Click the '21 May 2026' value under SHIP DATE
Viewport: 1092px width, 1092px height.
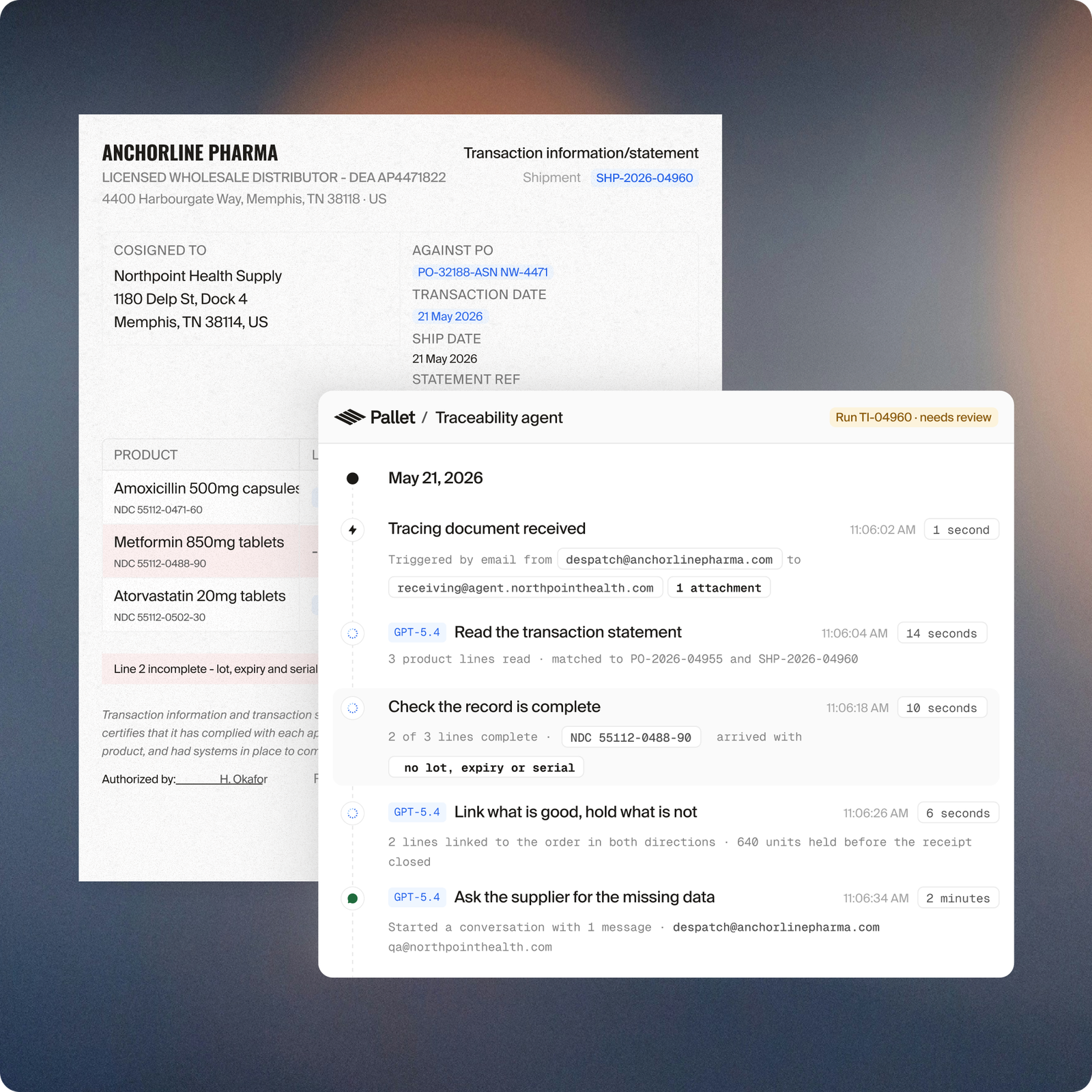[x=444, y=359]
